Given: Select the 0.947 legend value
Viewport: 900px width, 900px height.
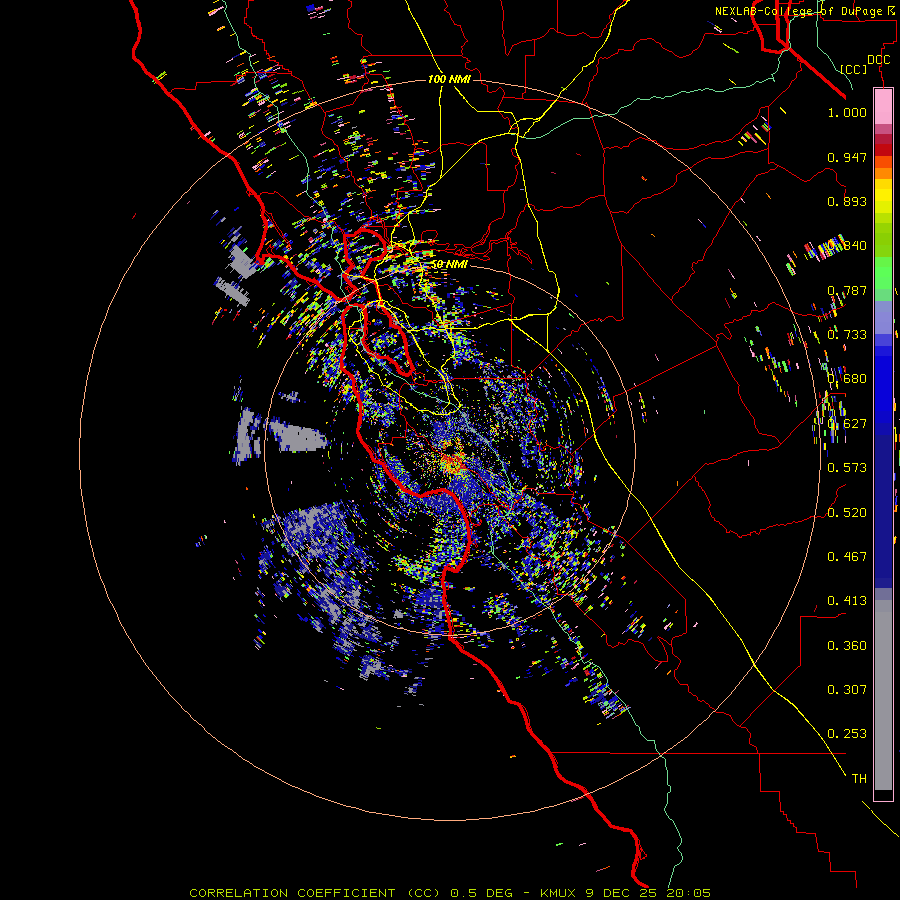Looking at the screenshot, I should click(x=847, y=157).
